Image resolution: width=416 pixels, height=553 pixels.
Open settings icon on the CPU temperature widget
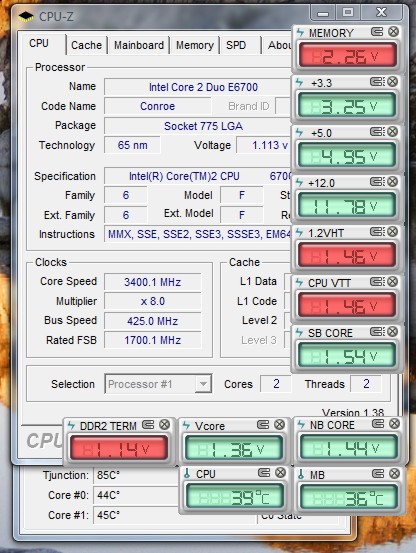click(264, 473)
